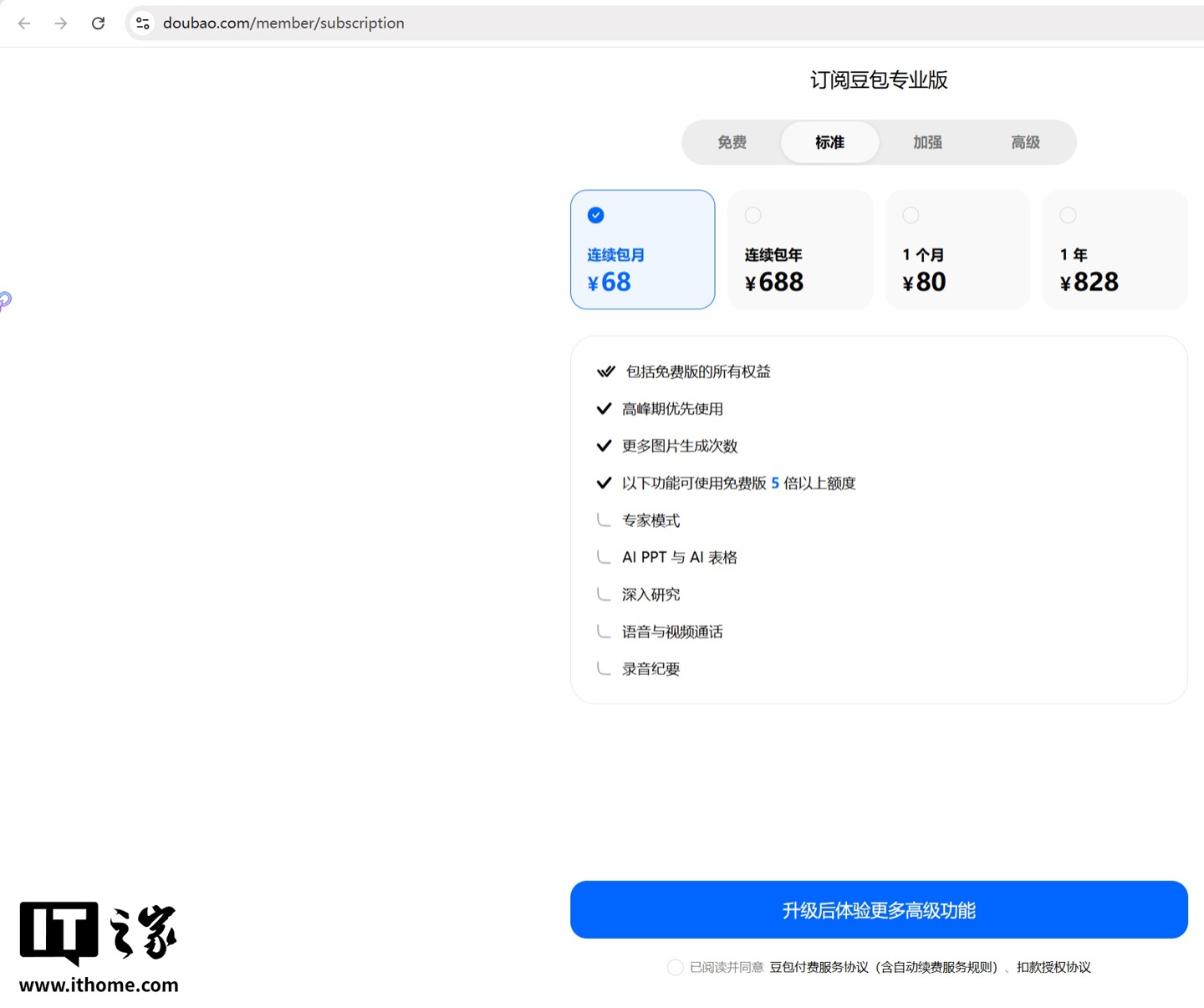1204x1008 pixels.
Task: Reload the Doubao subscription page
Action: pyautogui.click(x=98, y=23)
